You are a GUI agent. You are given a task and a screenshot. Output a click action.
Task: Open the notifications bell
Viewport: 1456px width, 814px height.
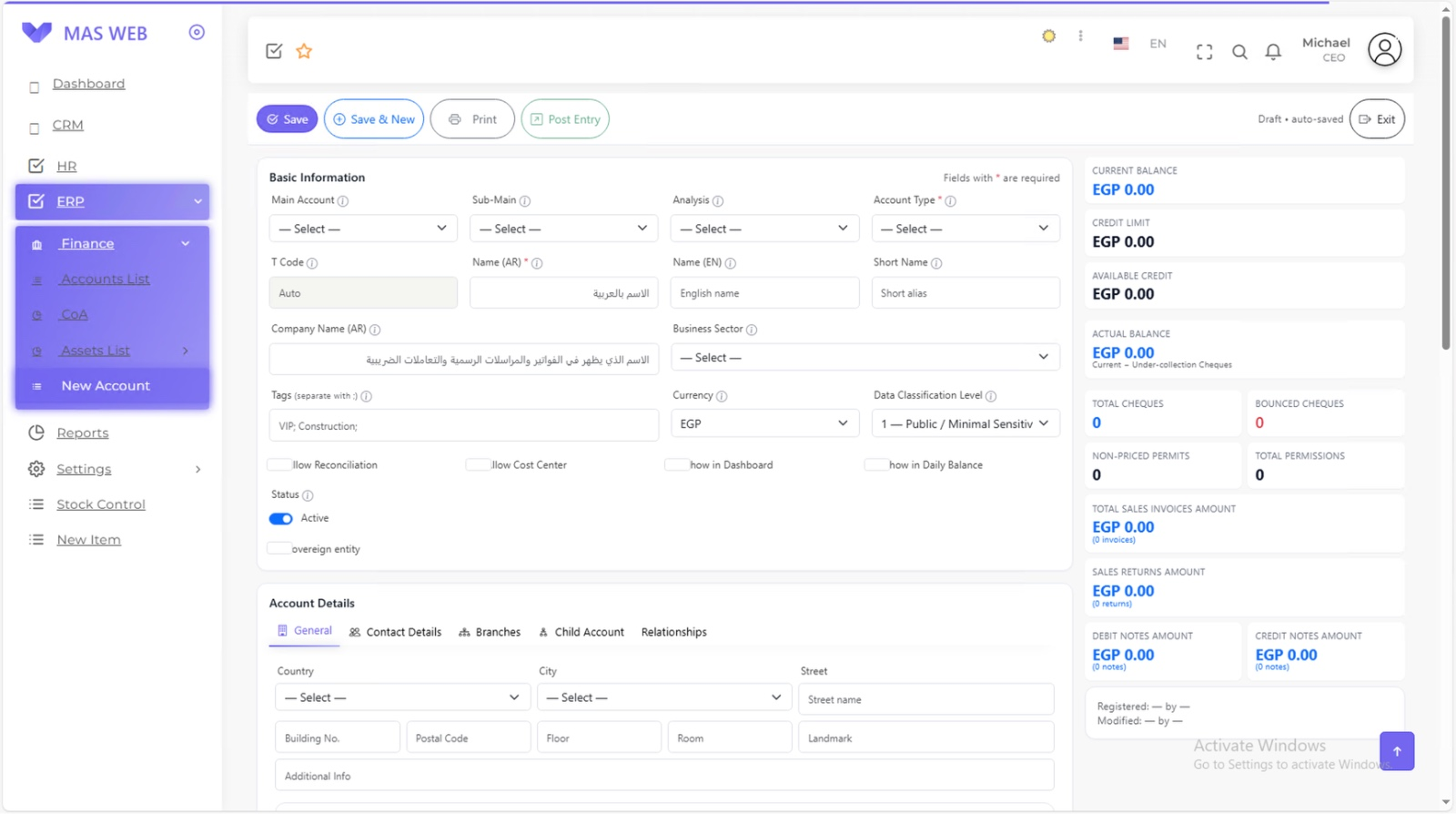(1273, 52)
